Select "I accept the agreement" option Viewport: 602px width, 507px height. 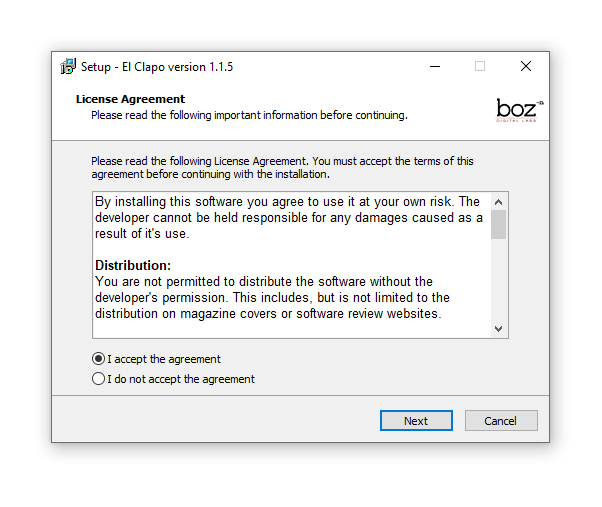click(x=98, y=359)
